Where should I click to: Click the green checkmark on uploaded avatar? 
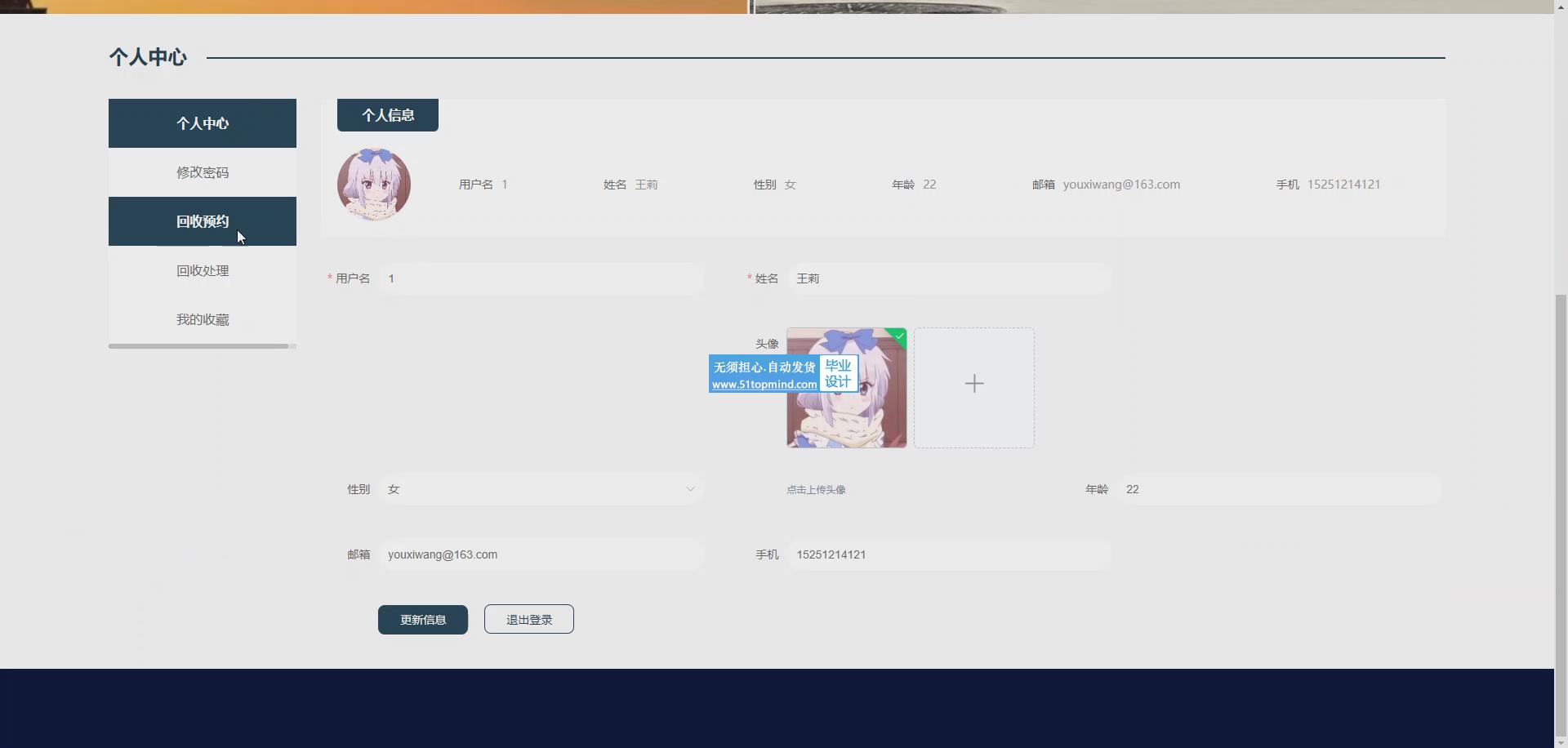pos(900,336)
